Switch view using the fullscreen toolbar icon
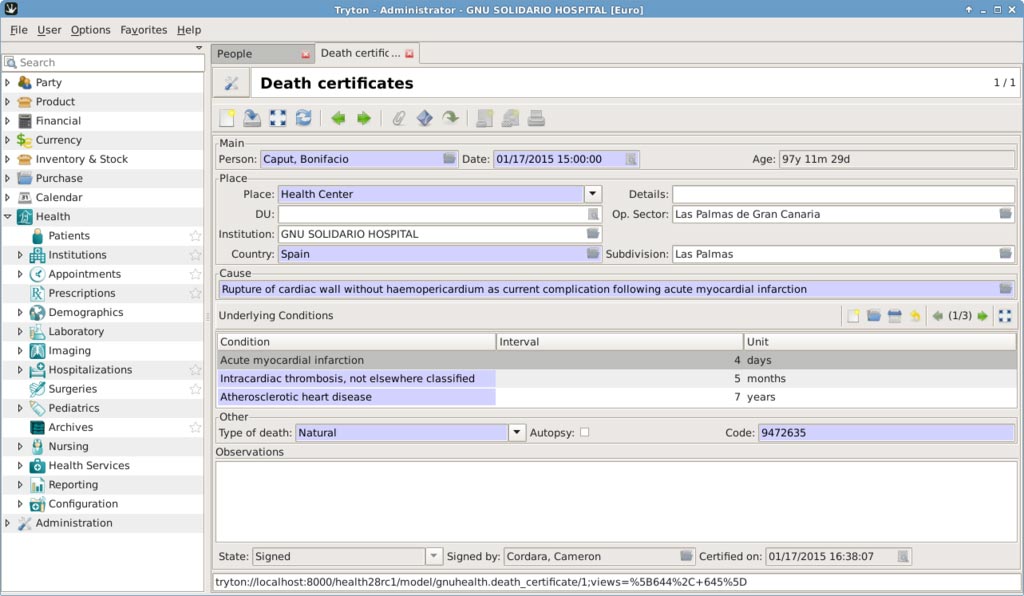Viewport: 1024px width, 596px height. (278, 119)
